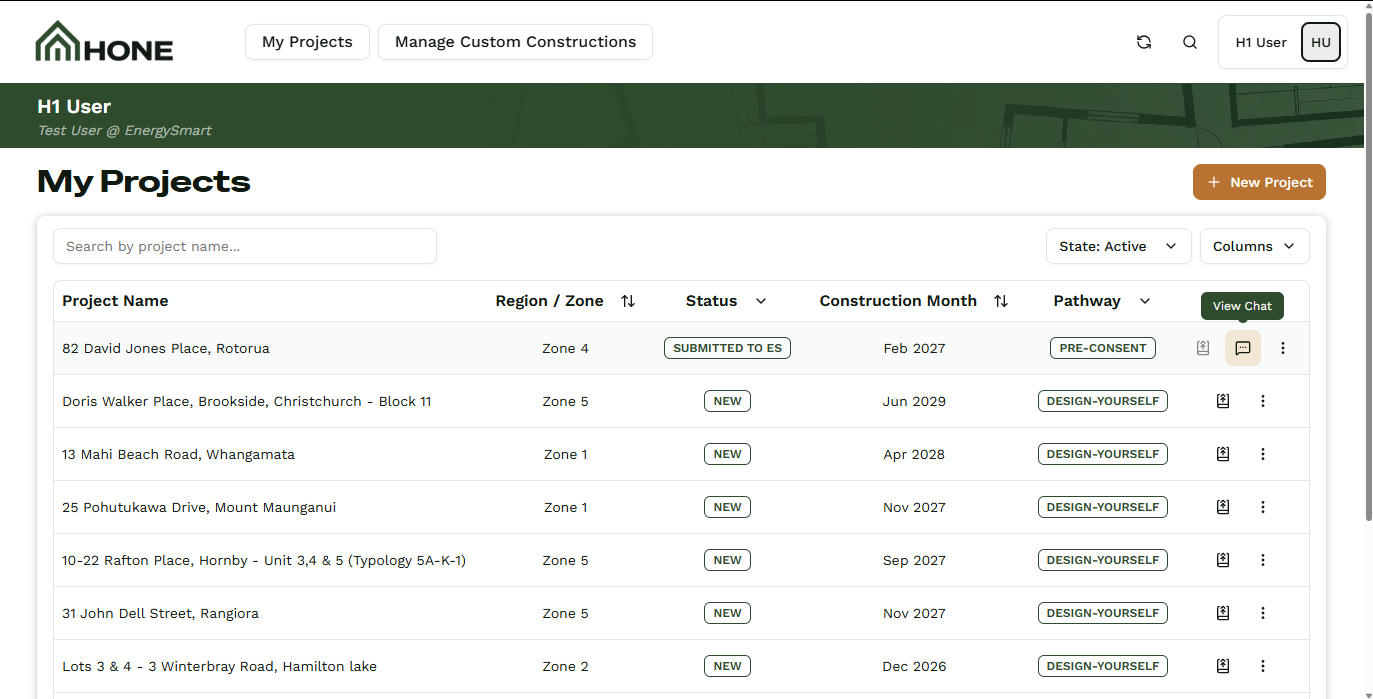The width and height of the screenshot is (1373, 699).
Task: Click the Feb 2027 construction month cell
Action: click(914, 348)
